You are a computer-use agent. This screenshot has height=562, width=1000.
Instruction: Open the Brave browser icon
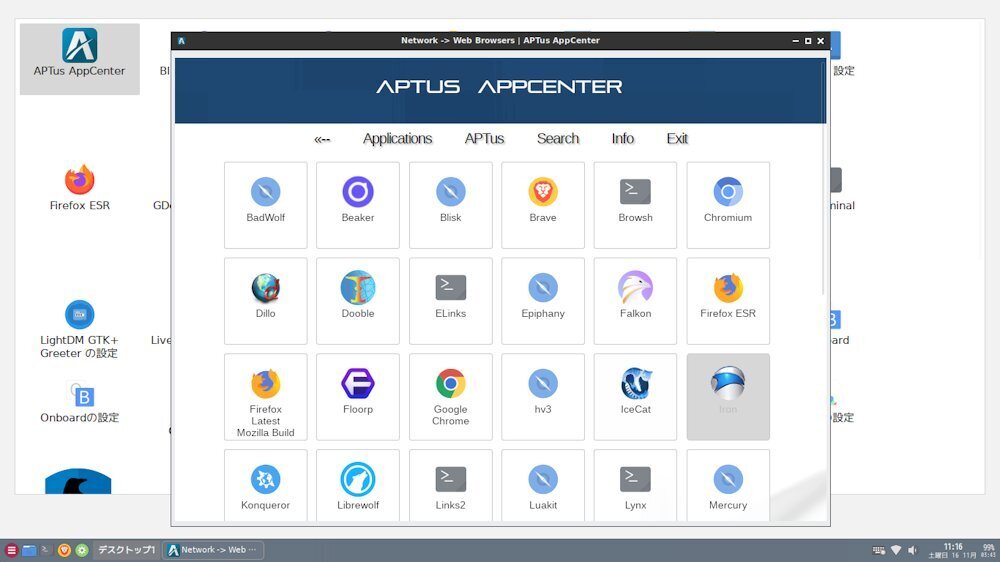tap(543, 193)
